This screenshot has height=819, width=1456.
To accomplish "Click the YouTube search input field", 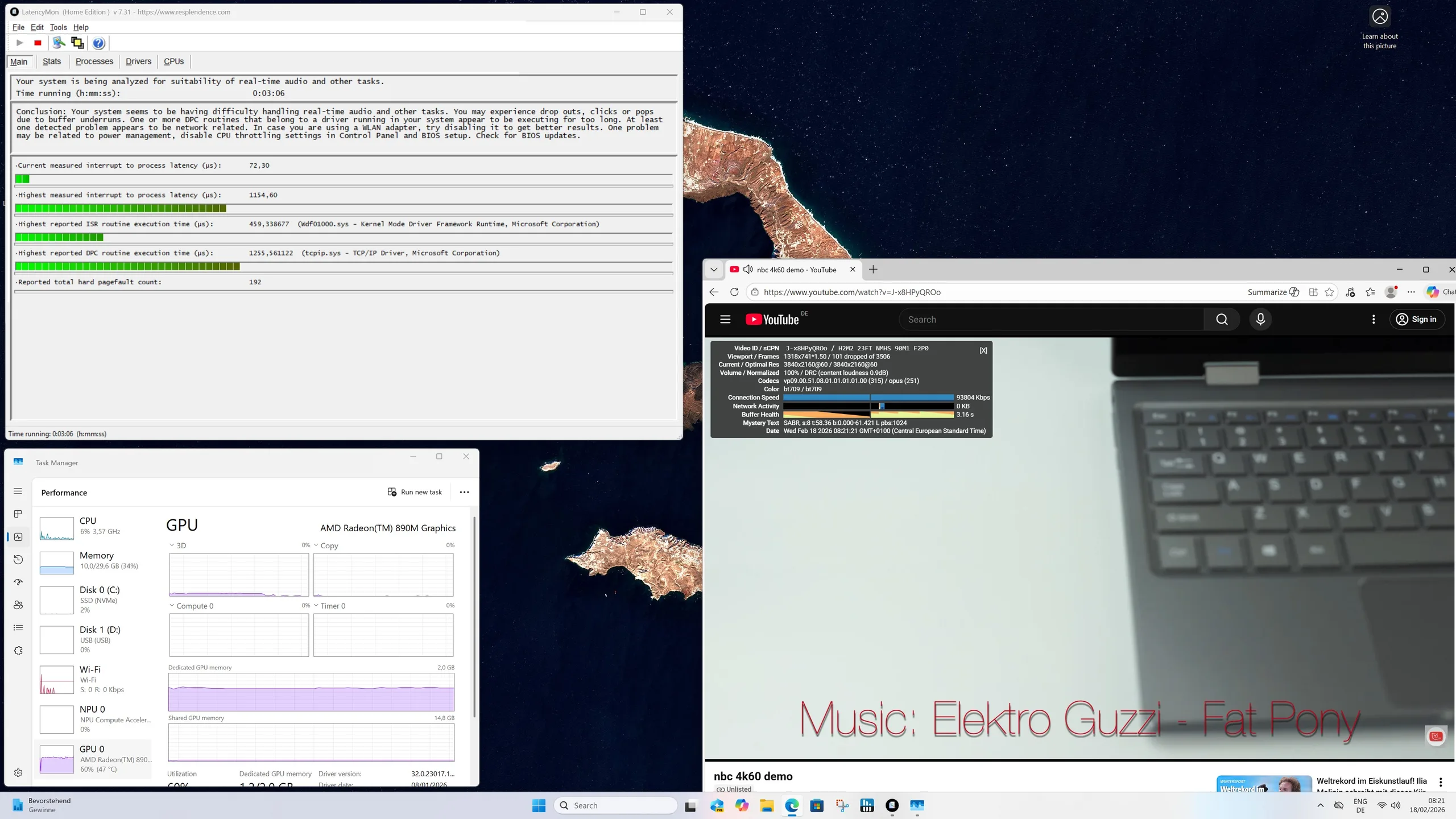I will [x=1051, y=320].
